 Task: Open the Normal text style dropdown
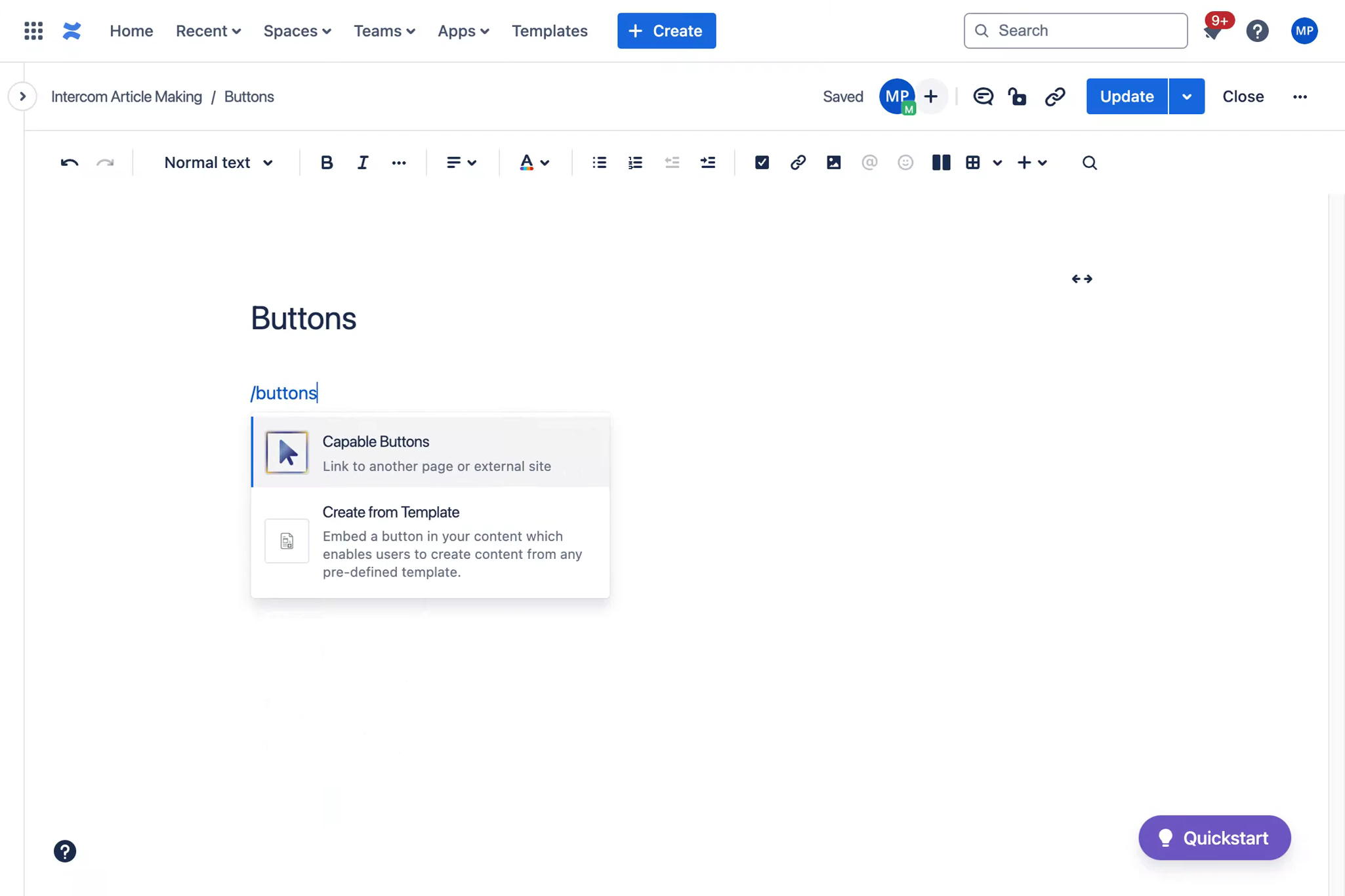pos(218,163)
